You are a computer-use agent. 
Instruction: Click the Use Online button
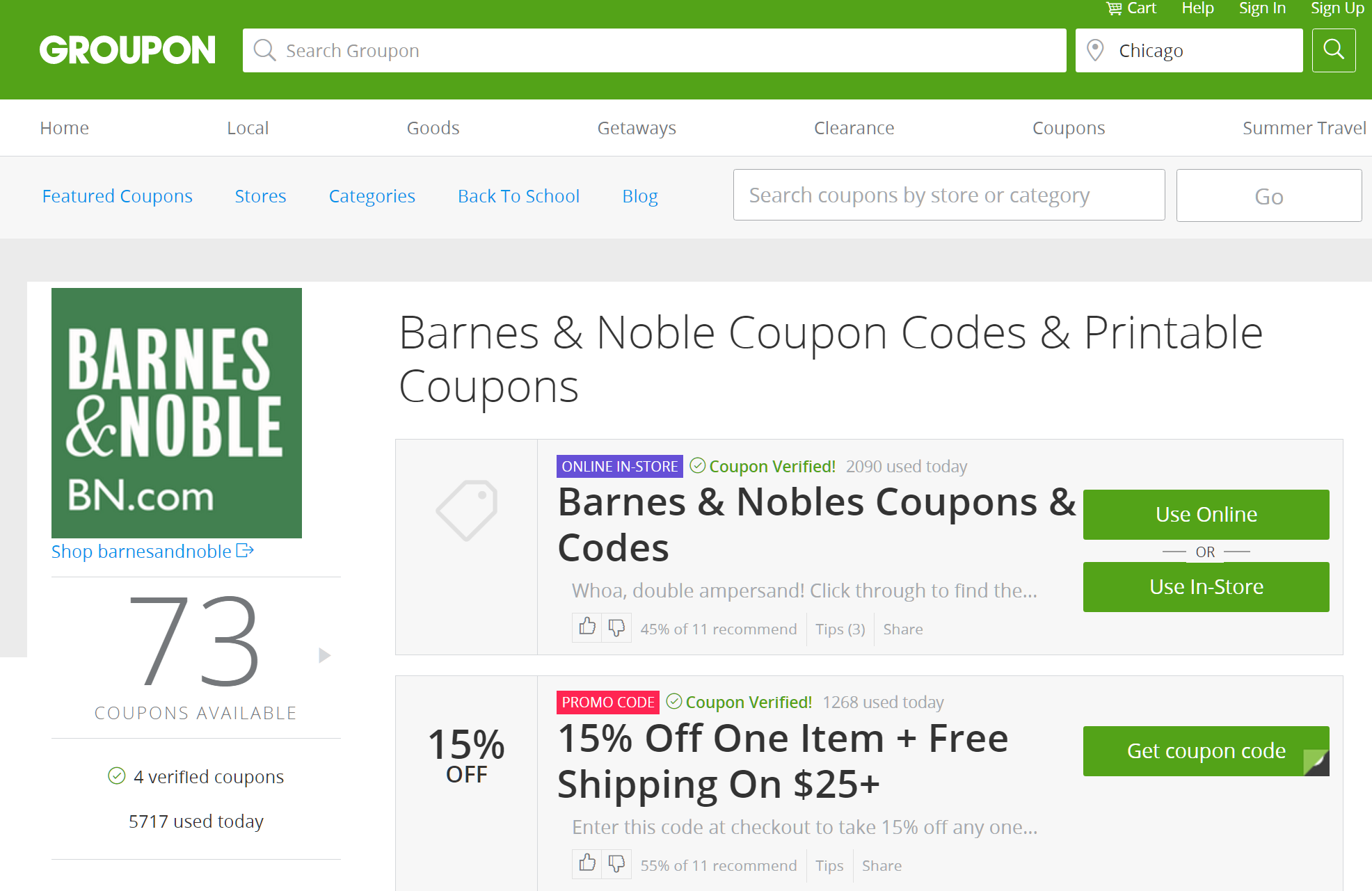coord(1206,515)
